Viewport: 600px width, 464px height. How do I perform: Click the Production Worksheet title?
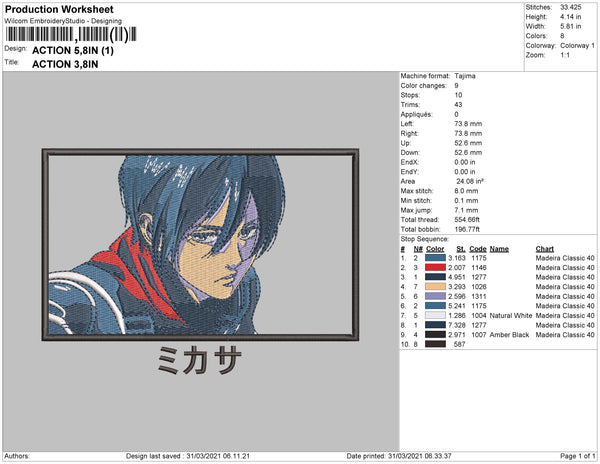coord(59,10)
